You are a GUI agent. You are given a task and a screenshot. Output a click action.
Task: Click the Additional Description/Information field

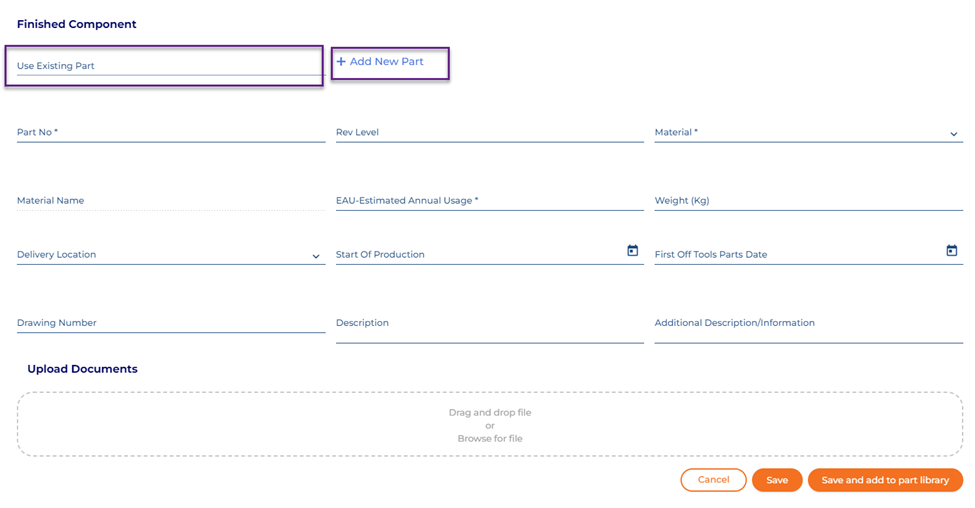(x=808, y=323)
